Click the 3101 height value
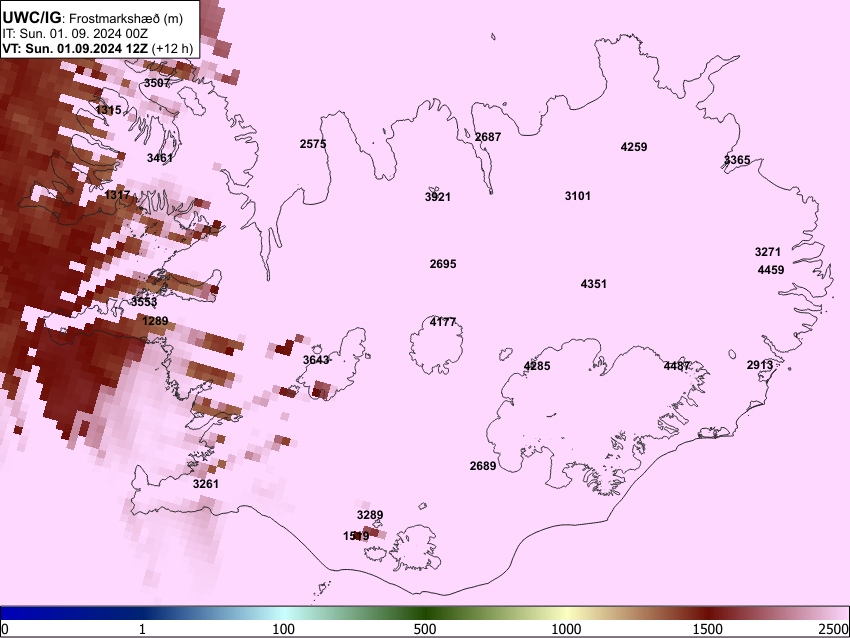850x638 pixels. 578,196
